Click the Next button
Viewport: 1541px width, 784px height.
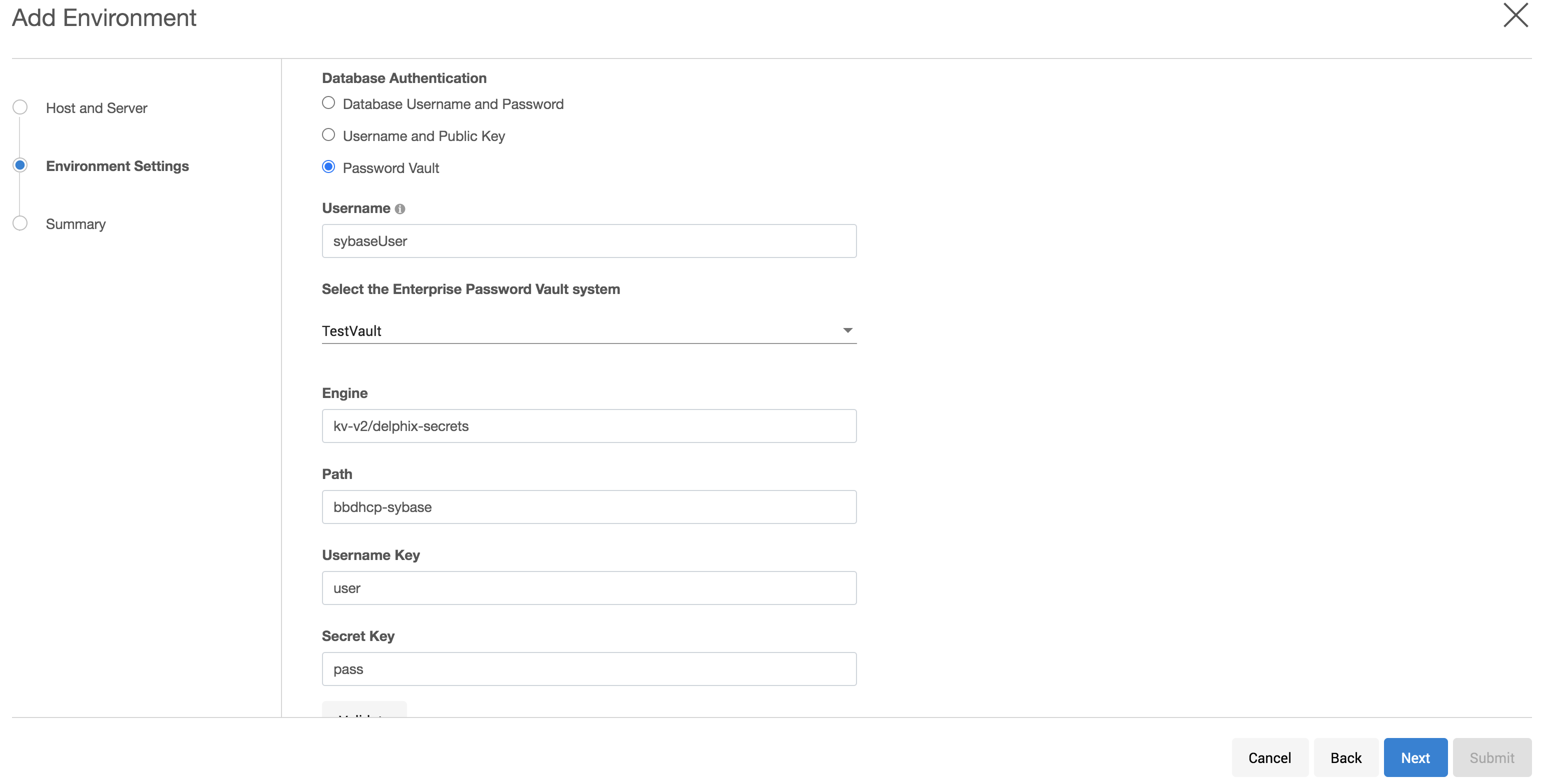click(x=1415, y=757)
